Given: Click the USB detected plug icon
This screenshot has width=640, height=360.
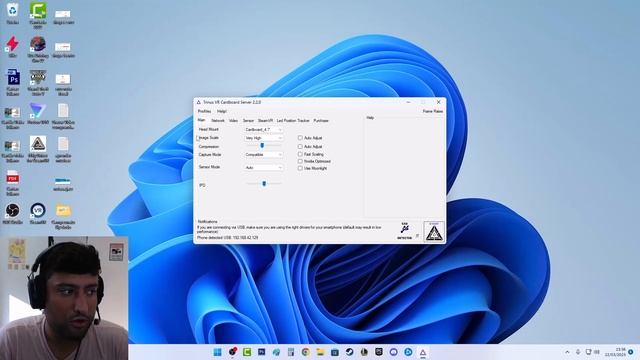Looking at the screenshot, I should click(404, 231).
